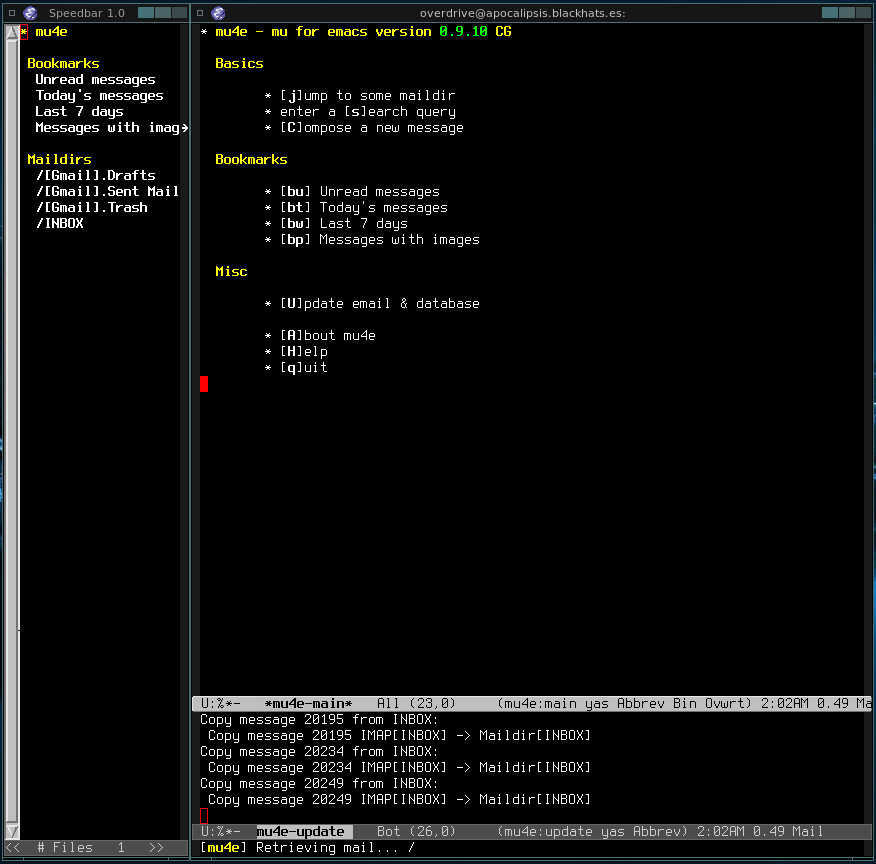
Task: Select the mu4e entry in Speedbar
Action: click(x=51, y=32)
